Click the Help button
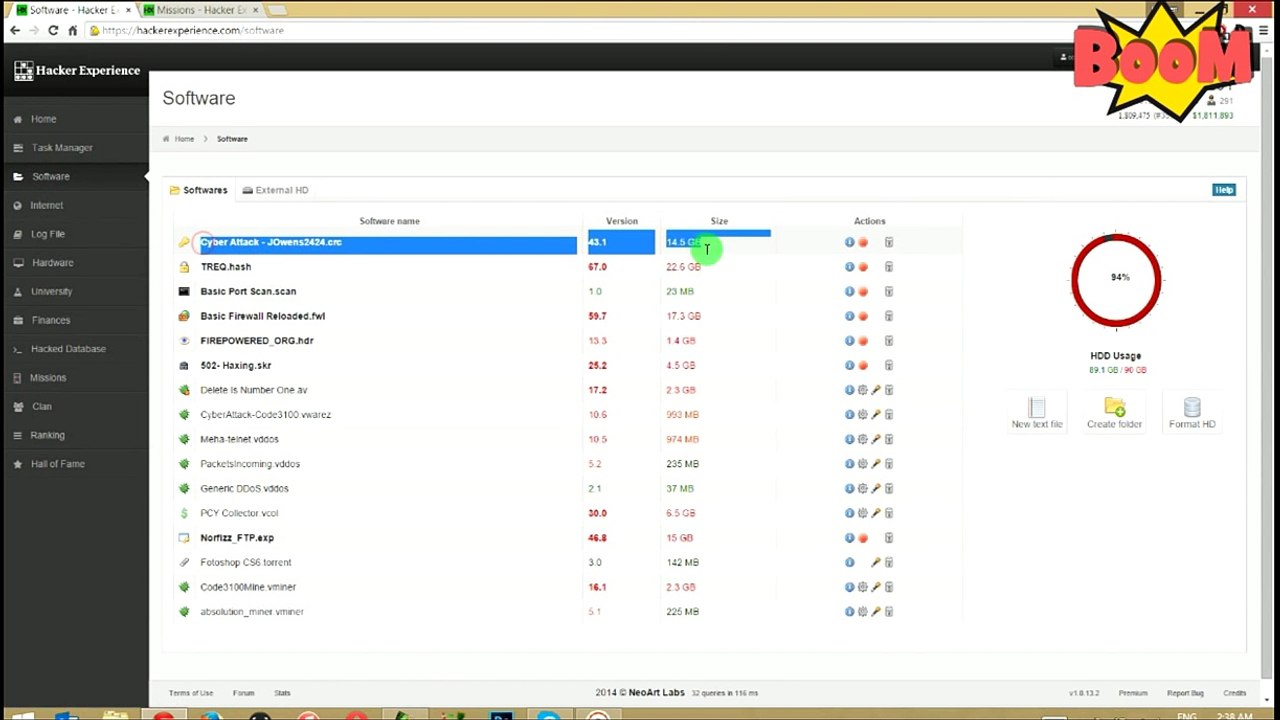This screenshot has width=1280, height=720. tap(1224, 190)
